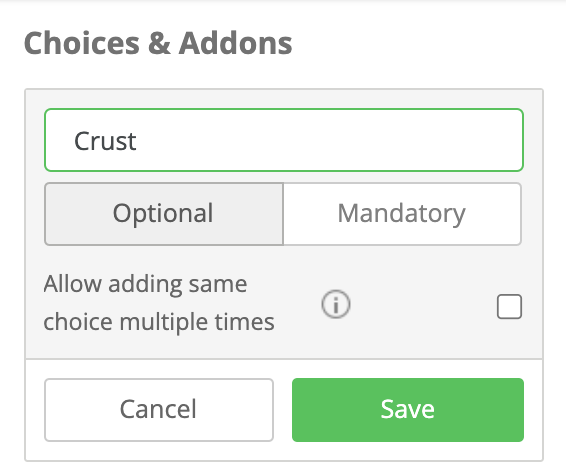The image size is (566, 476).
Task: Switch the group to Mandatory
Action: 402,214
